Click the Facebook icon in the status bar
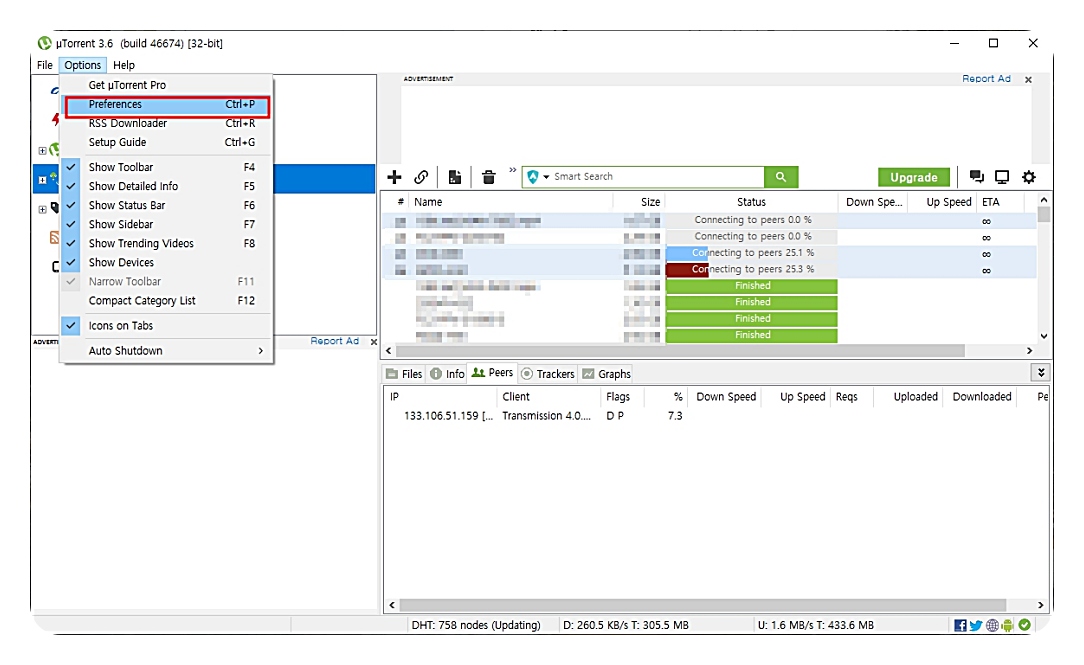Screen dimensions: 1084x665 960,625
